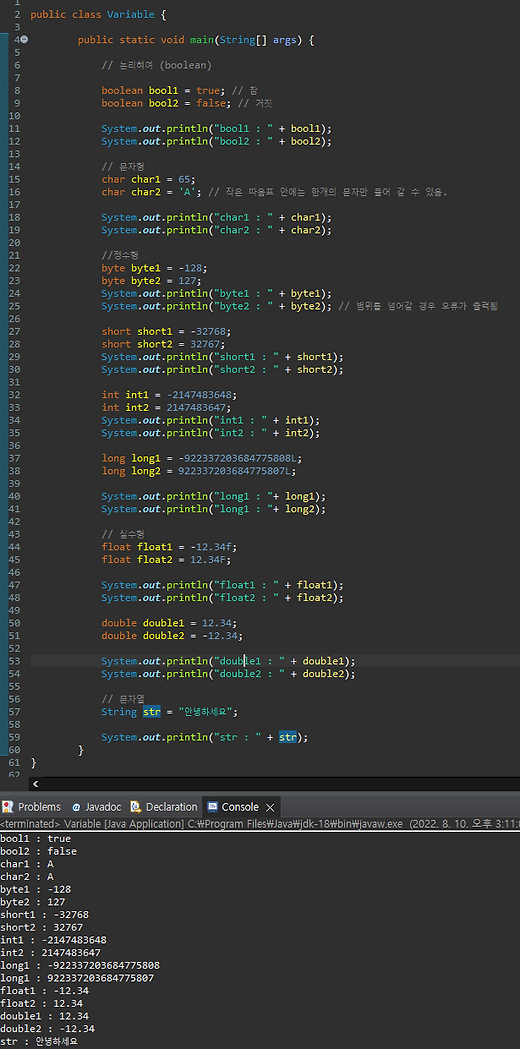The width and height of the screenshot is (520, 1049).
Task: Click the highlighted str variable declaration
Action: (x=152, y=712)
